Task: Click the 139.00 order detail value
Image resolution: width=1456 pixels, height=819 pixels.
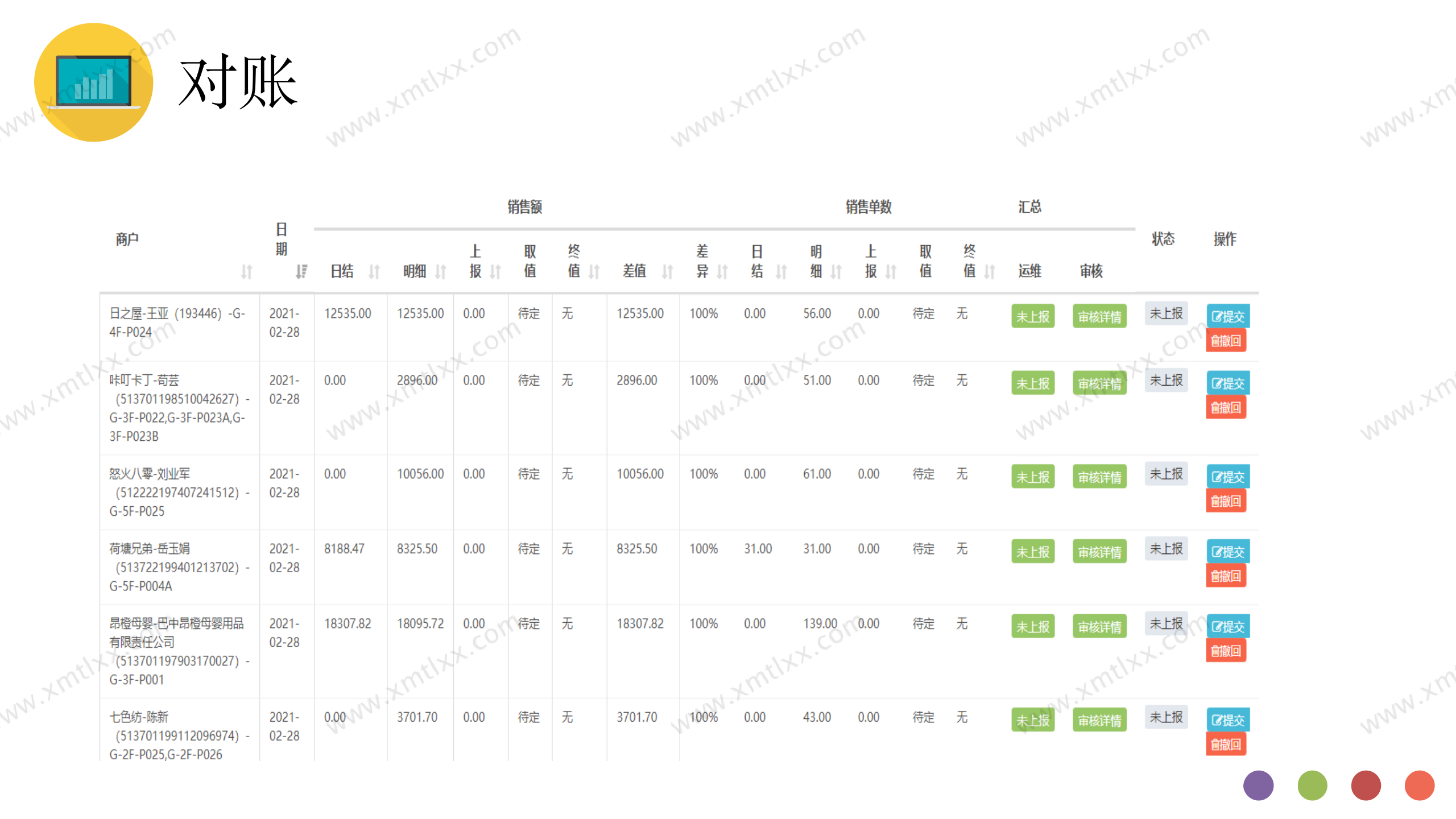Action: [x=820, y=623]
